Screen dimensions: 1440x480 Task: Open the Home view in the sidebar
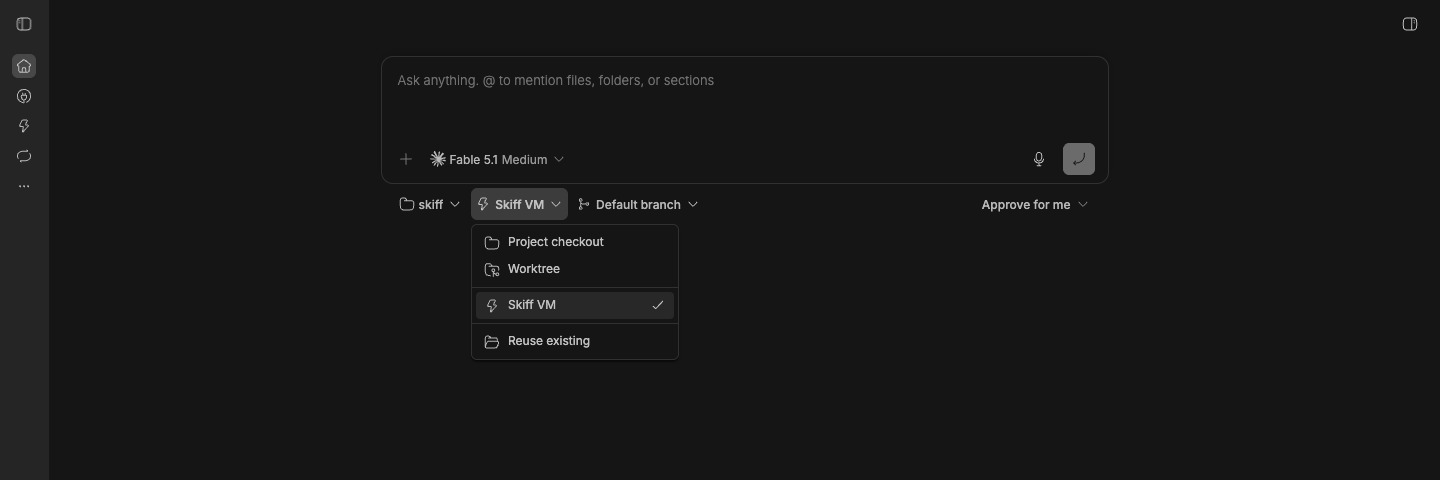click(24, 66)
